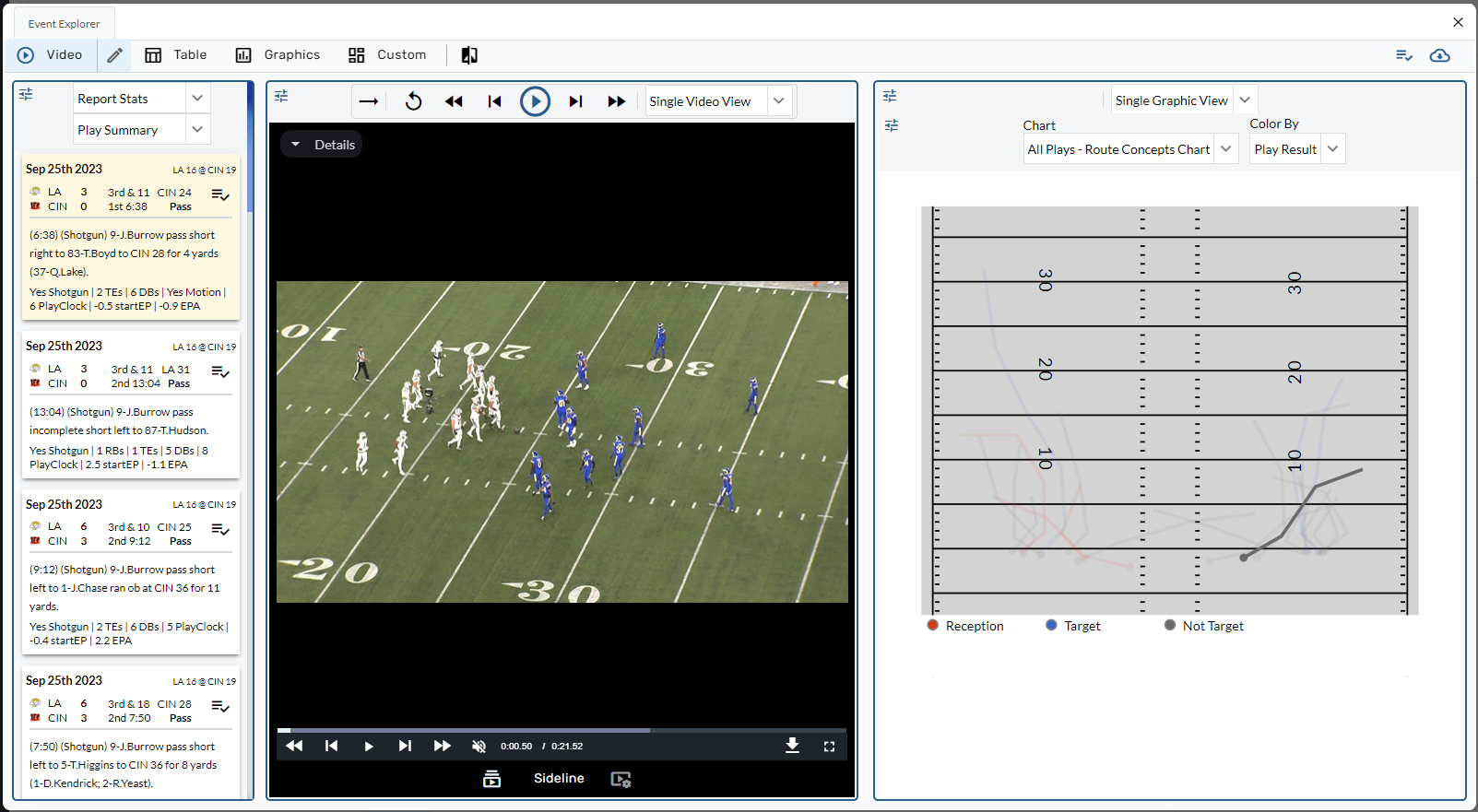Open filter settings in left play list panel
The width and height of the screenshot is (1478, 812).
click(26, 94)
